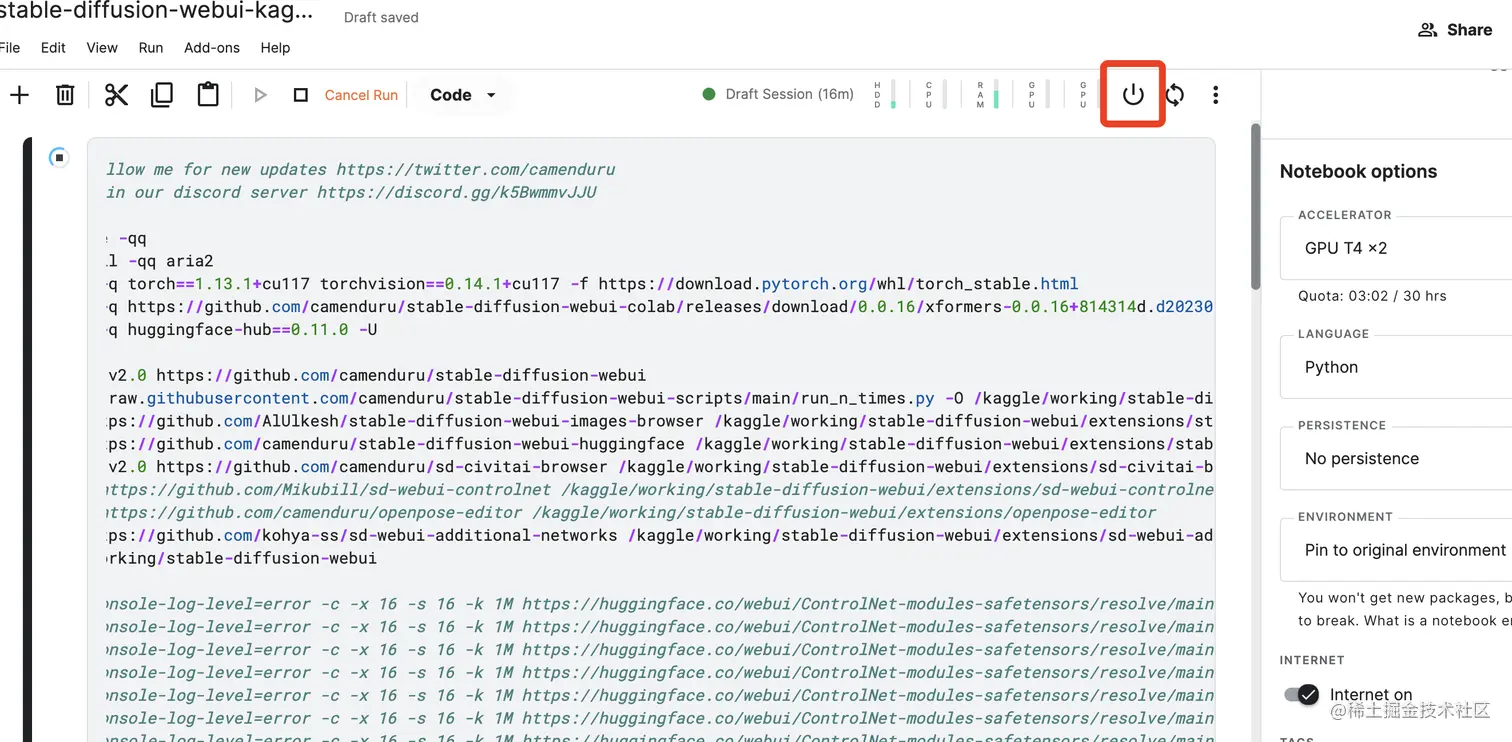Click the Notebook options heading
The height and width of the screenshot is (742, 1512).
point(1358,171)
